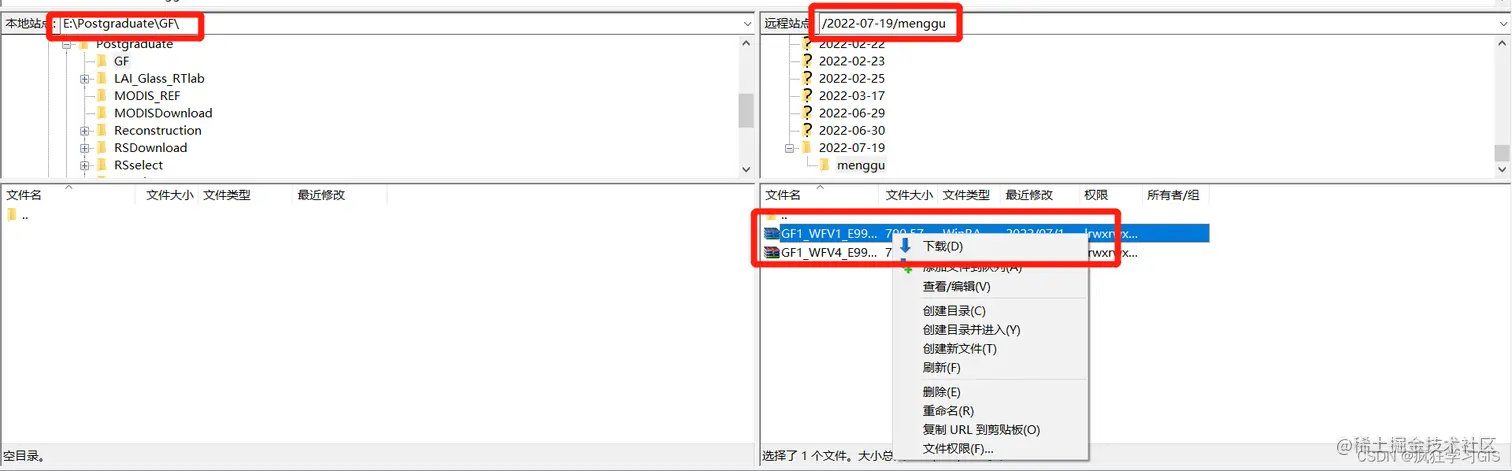Image resolution: width=1512 pixels, height=471 pixels.
Task: Click the '..' entry in remote file list
Action: coord(784,215)
